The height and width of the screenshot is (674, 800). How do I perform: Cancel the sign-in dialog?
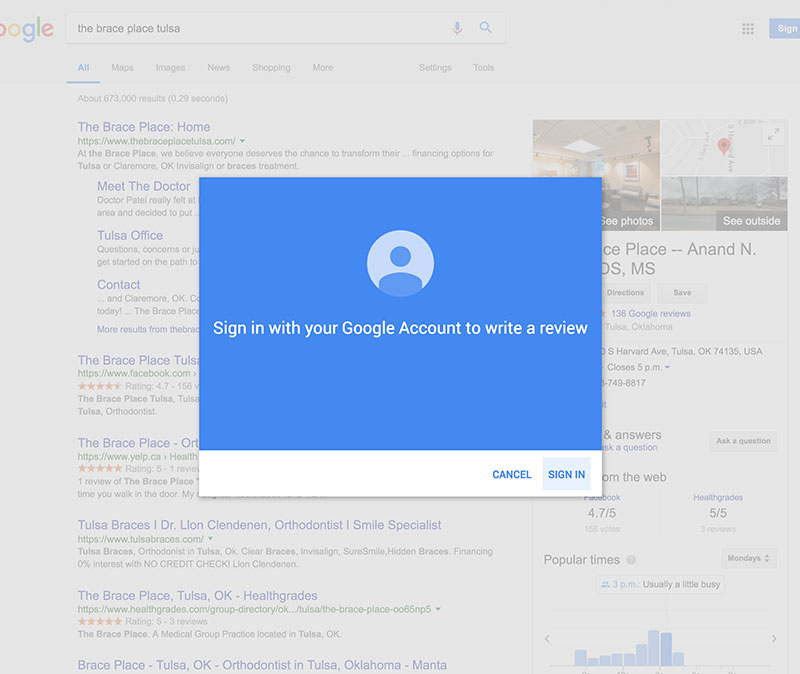(x=512, y=475)
